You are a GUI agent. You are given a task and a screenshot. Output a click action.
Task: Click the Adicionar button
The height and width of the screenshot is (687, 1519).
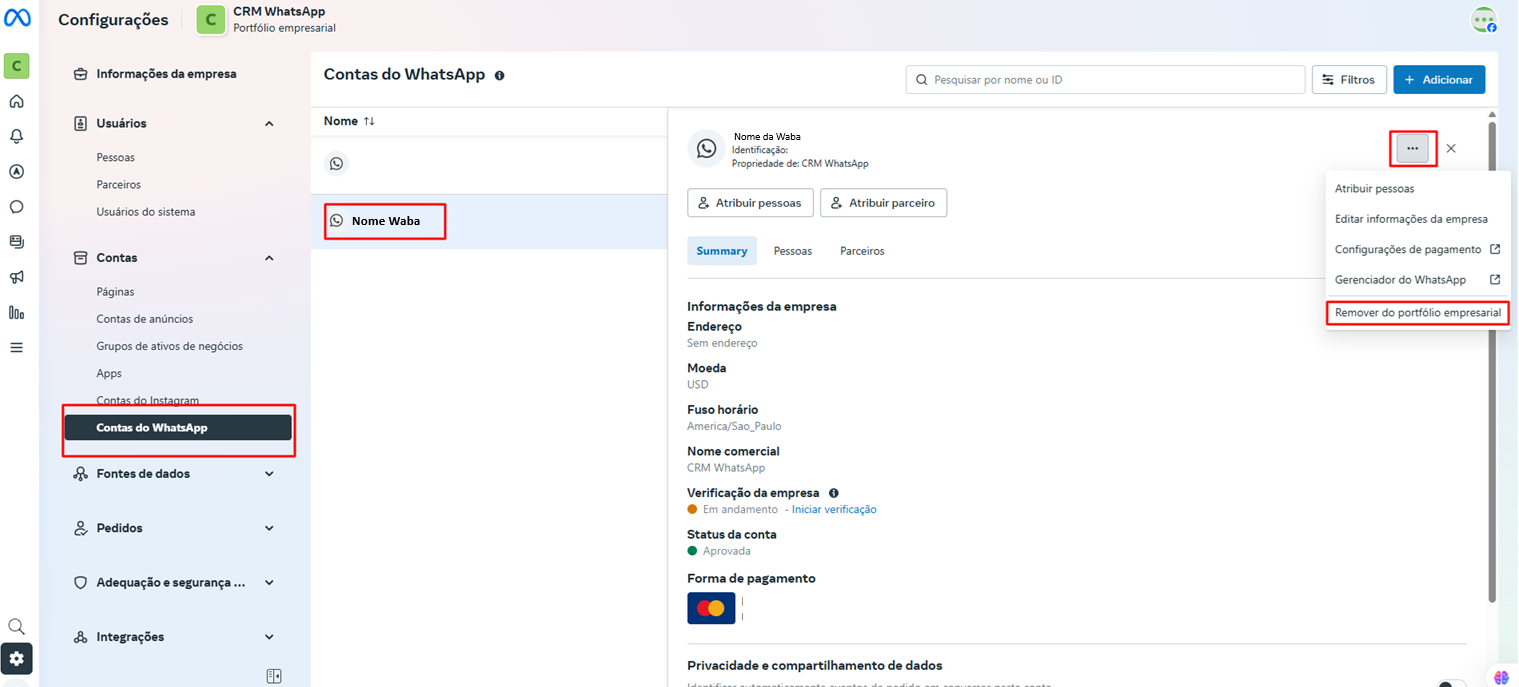coord(1438,79)
